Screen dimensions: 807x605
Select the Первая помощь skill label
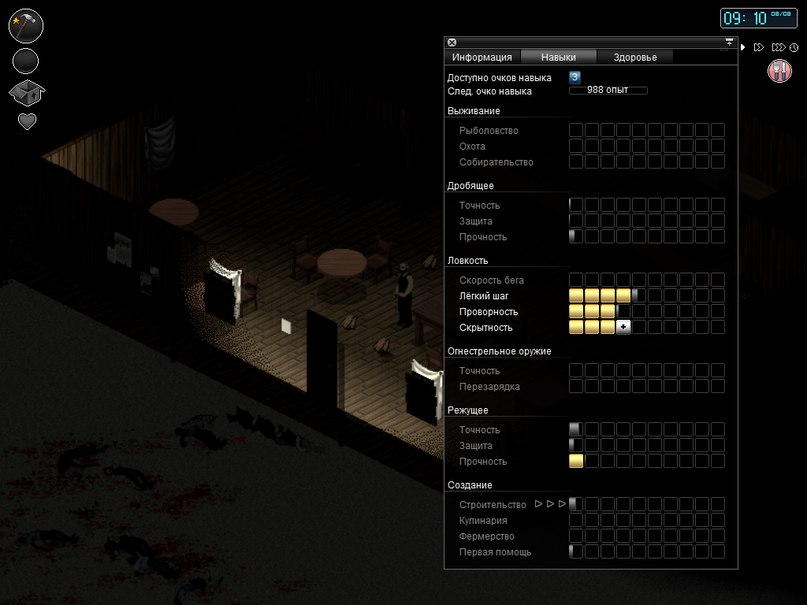(495, 553)
